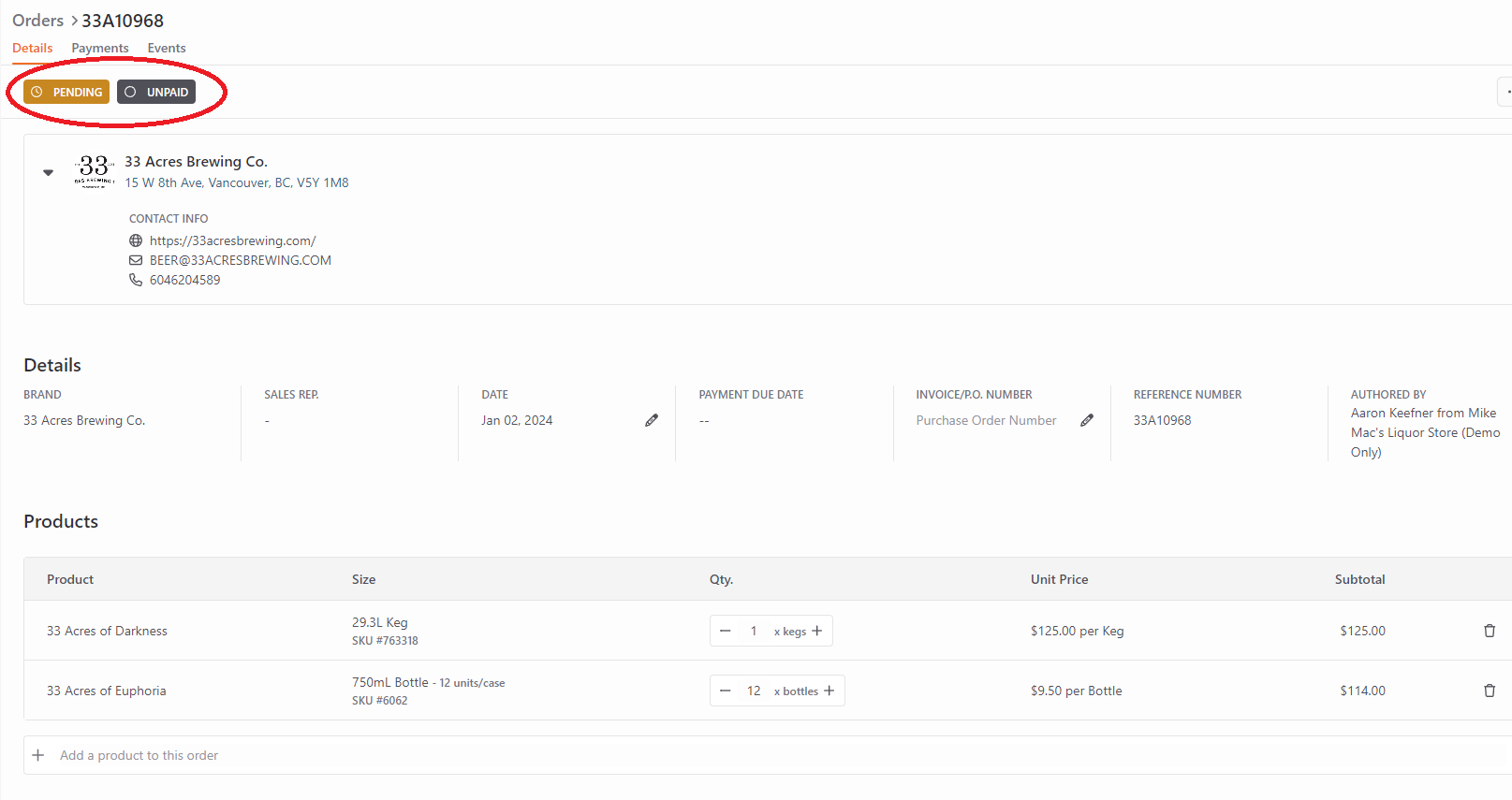
Task: Click the Purchase Order Number field
Action: 986,420
